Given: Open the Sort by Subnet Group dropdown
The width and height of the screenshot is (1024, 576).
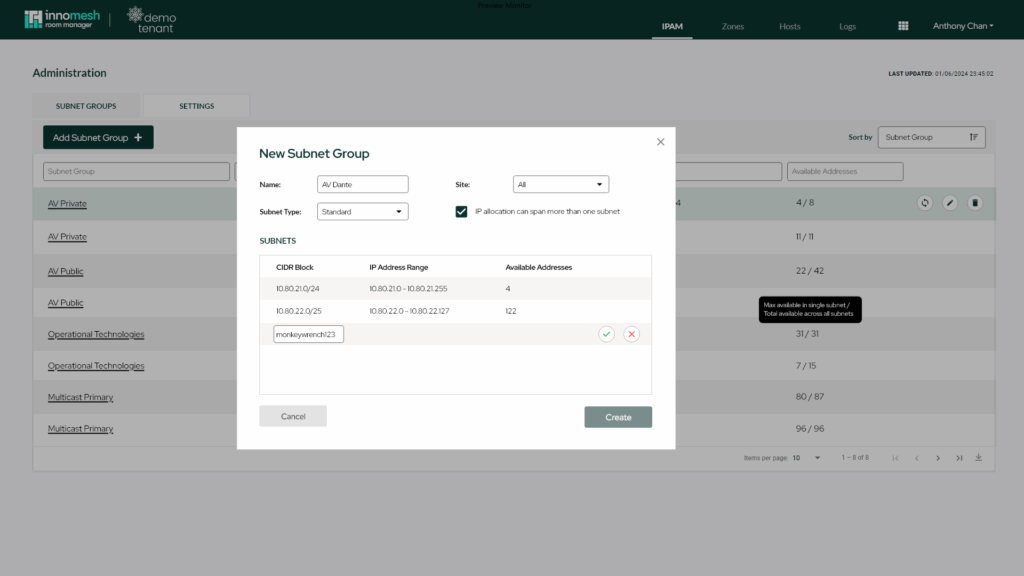Looking at the screenshot, I should [x=931, y=137].
